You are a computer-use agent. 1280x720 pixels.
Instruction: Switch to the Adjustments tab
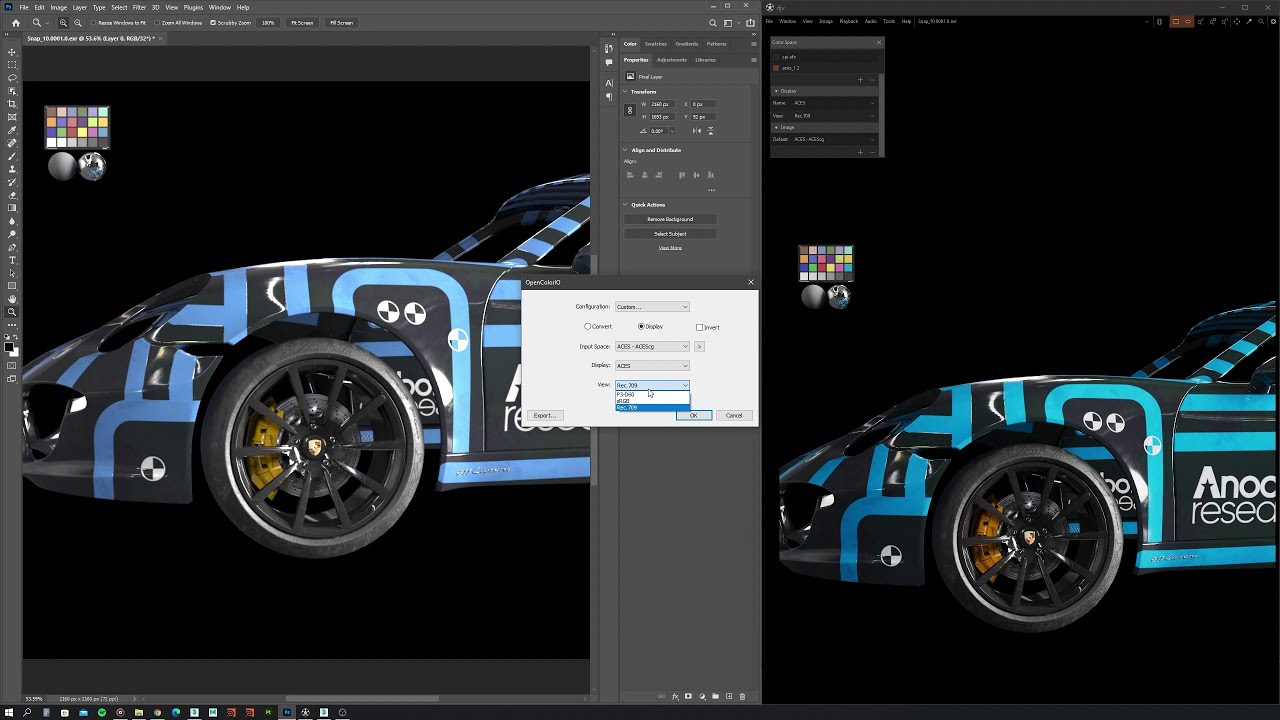click(x=671, y=60)
